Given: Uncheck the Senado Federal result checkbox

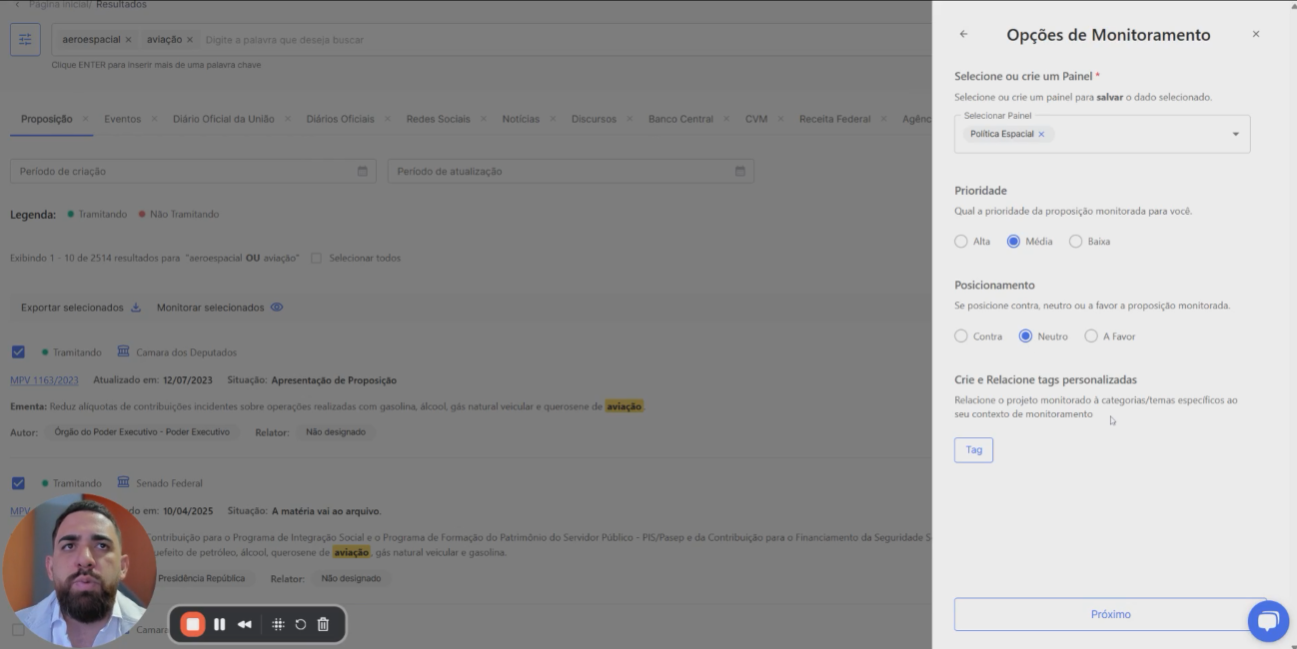Looking at the screenshot, I should click(x=18, y=483).
